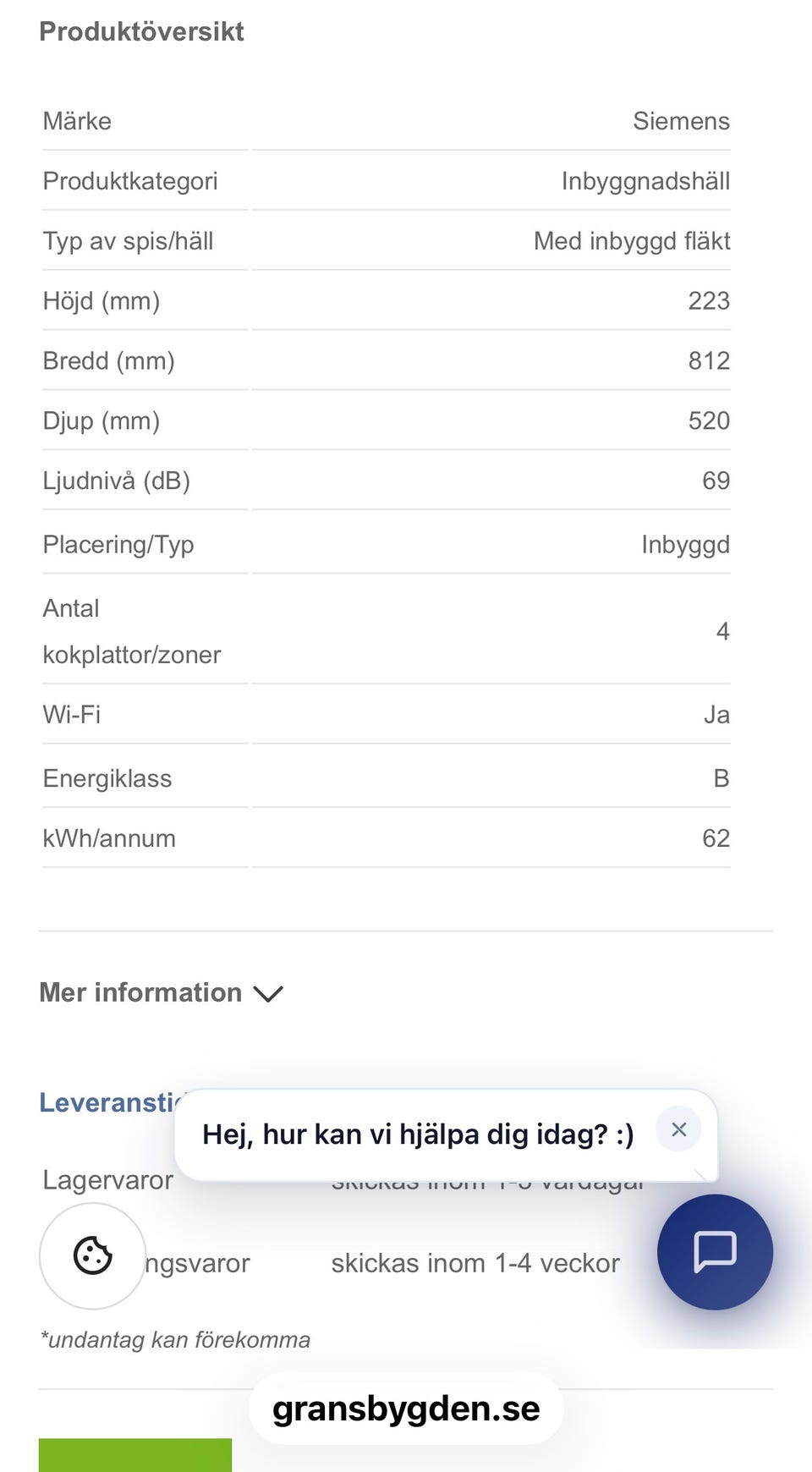Select the Siemens brand value
Image resolution: width=812 pixels, height=1472 pixels.
681,121
